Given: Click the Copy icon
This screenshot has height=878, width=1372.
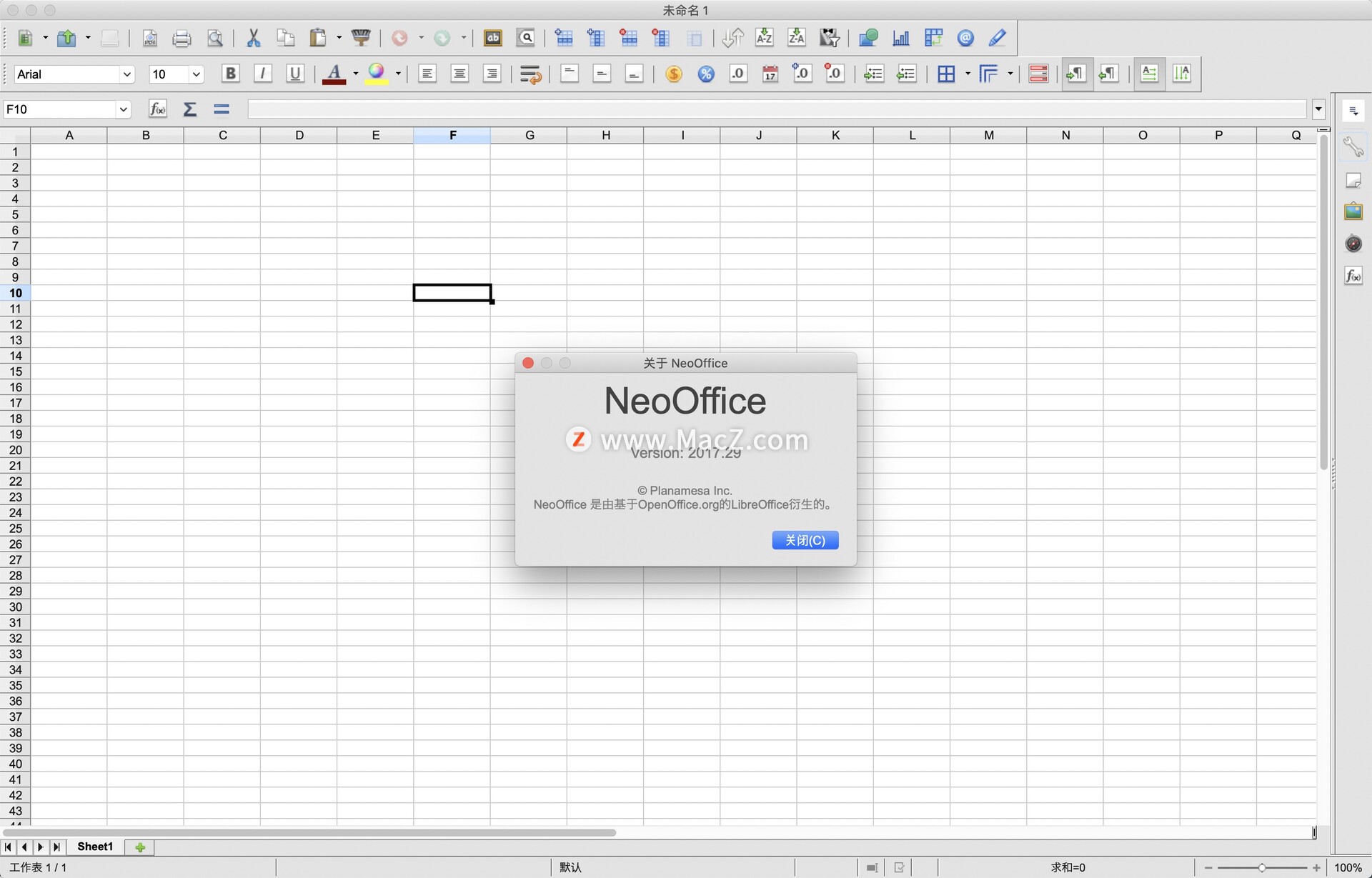Looking at the screenshot, I should 285,38.
